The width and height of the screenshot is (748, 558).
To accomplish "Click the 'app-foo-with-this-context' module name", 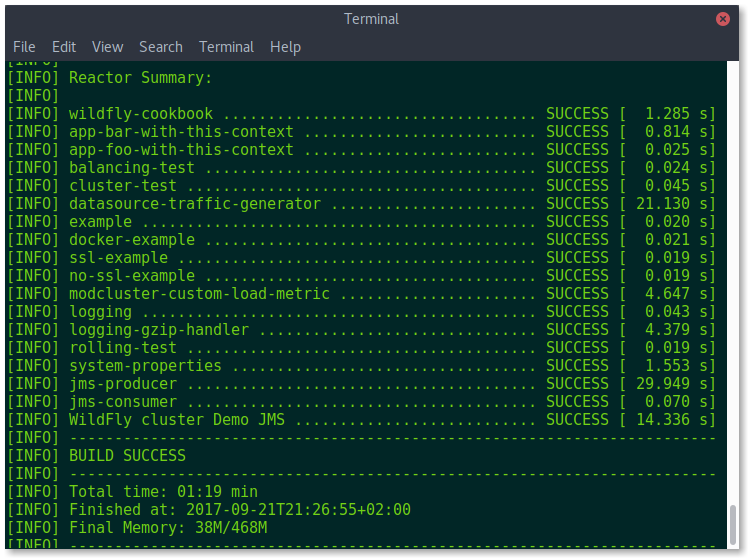I will 181,150.
